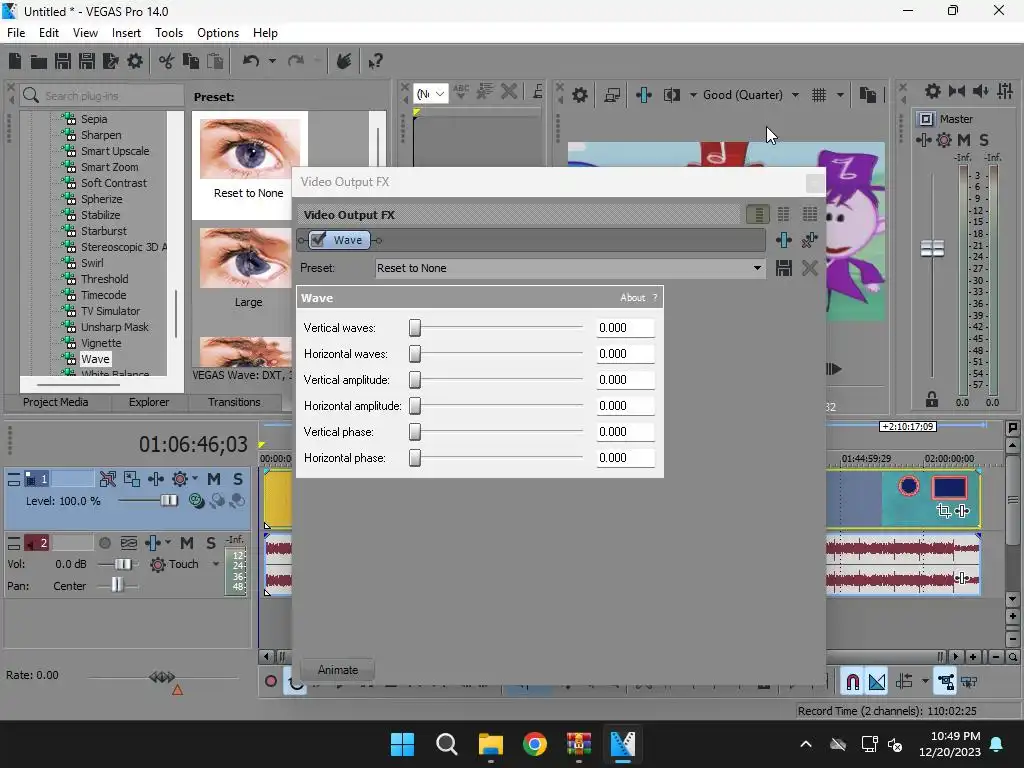
Task: Switch FX dialog to three-column grid layout
Action: click(x=810, y=214)
